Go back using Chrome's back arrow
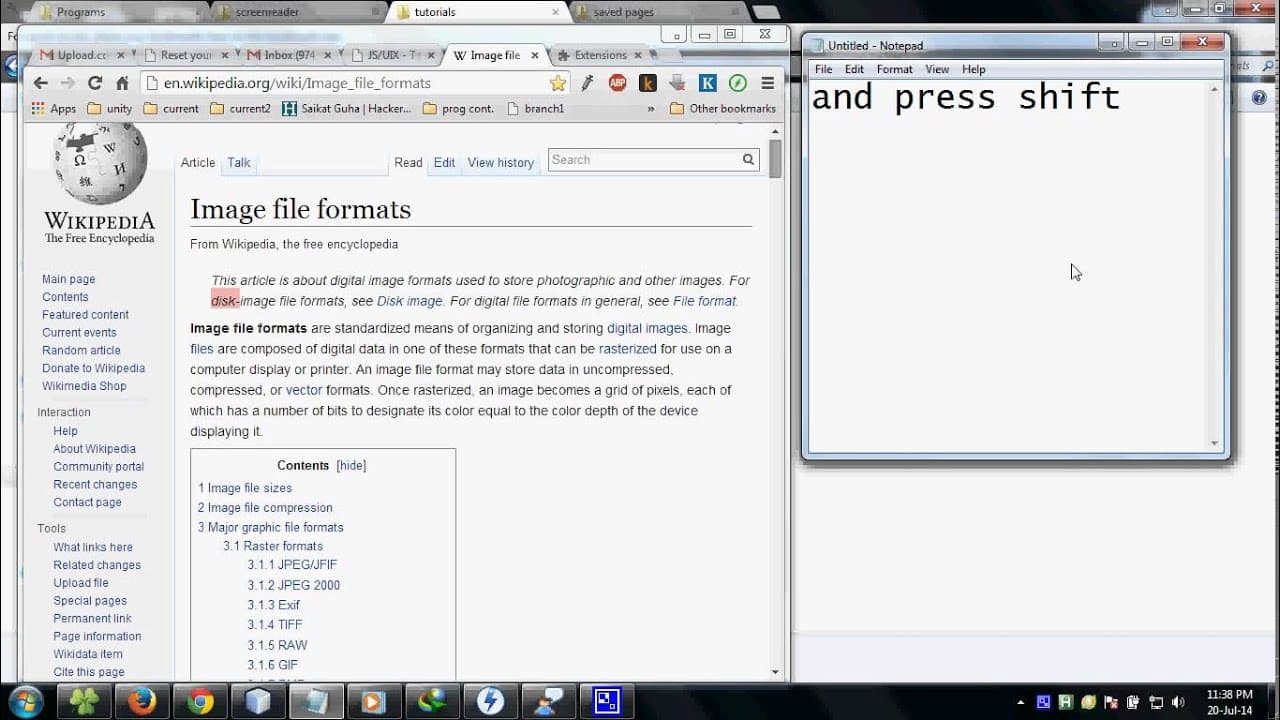The width and height of the screenshot is (1280, 720). (x=40, y=83)
